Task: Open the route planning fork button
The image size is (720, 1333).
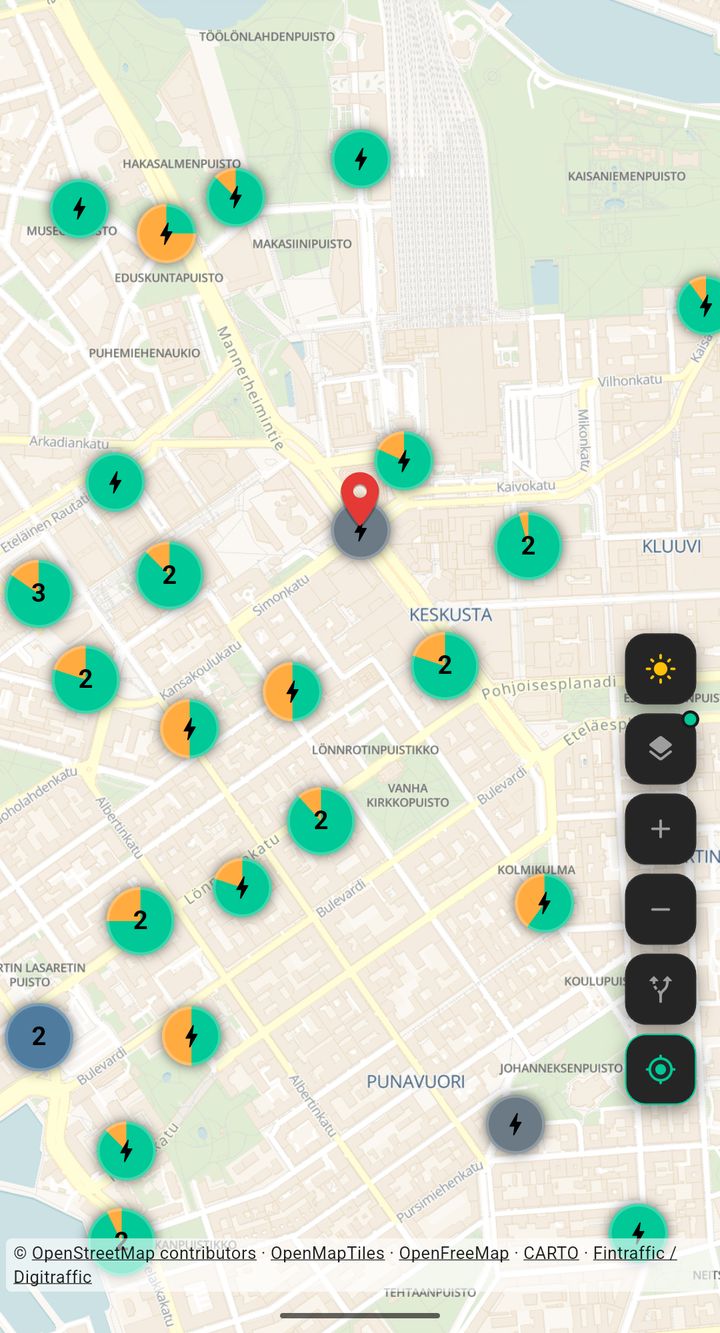Action: (x=660, y=989)
